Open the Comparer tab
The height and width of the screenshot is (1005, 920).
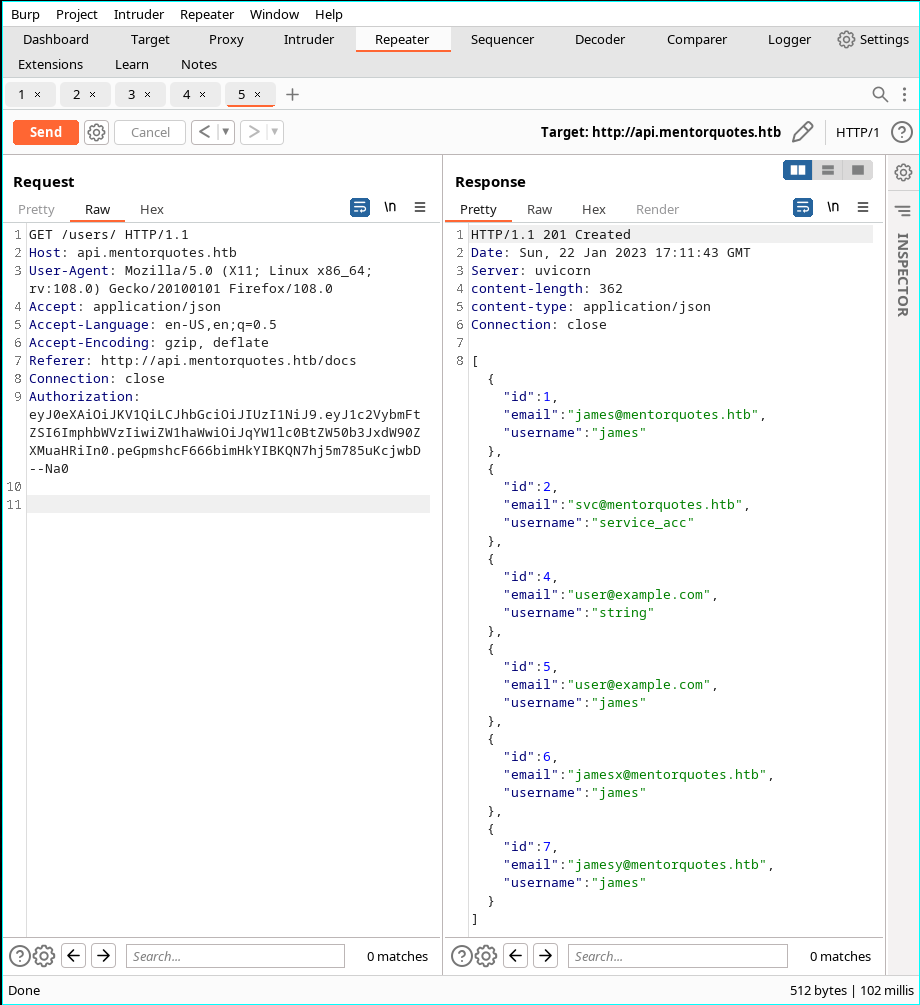[x=696, y=40]
